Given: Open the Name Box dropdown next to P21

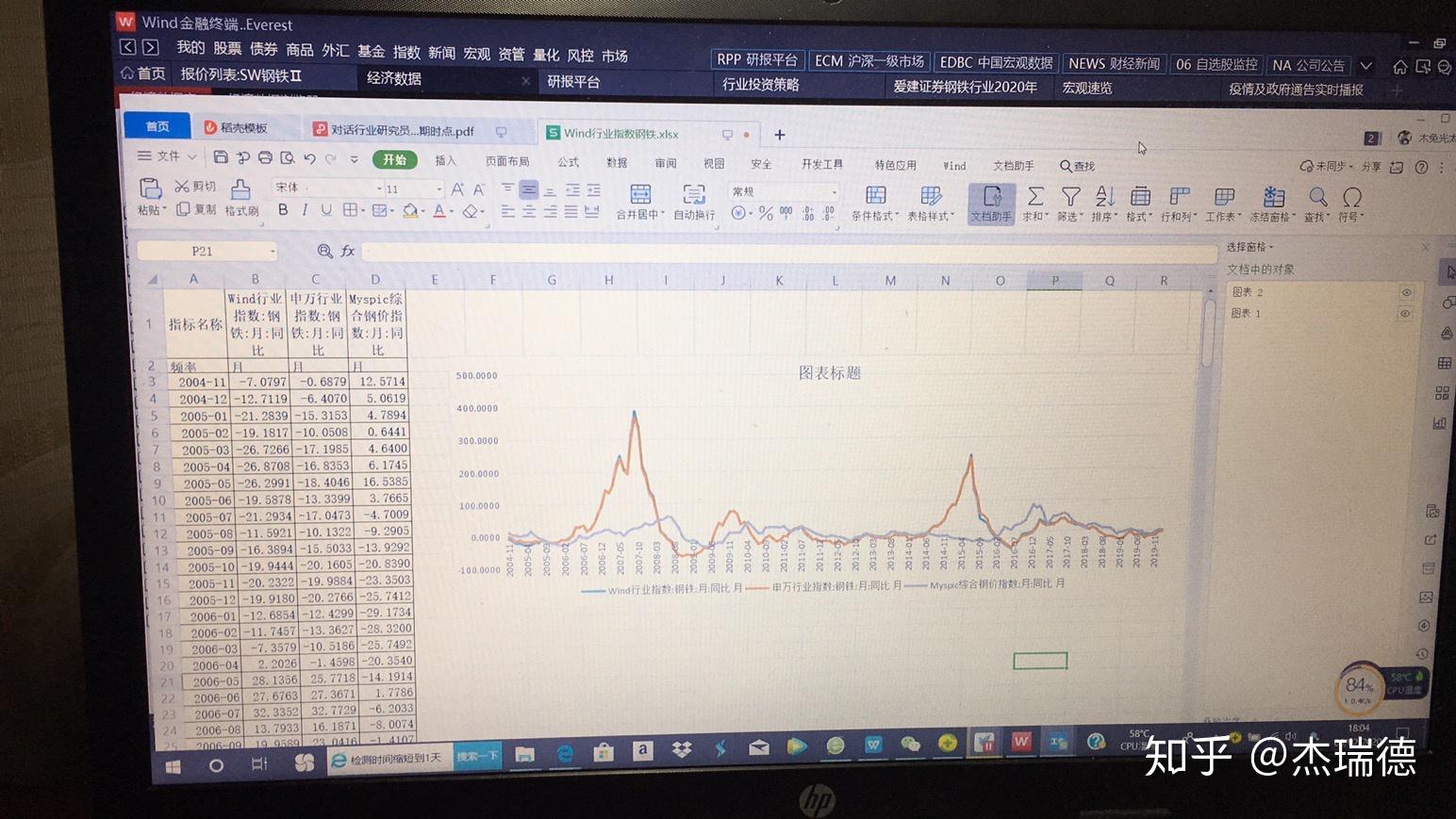Looking at the screenshot, I should (273, 252).
